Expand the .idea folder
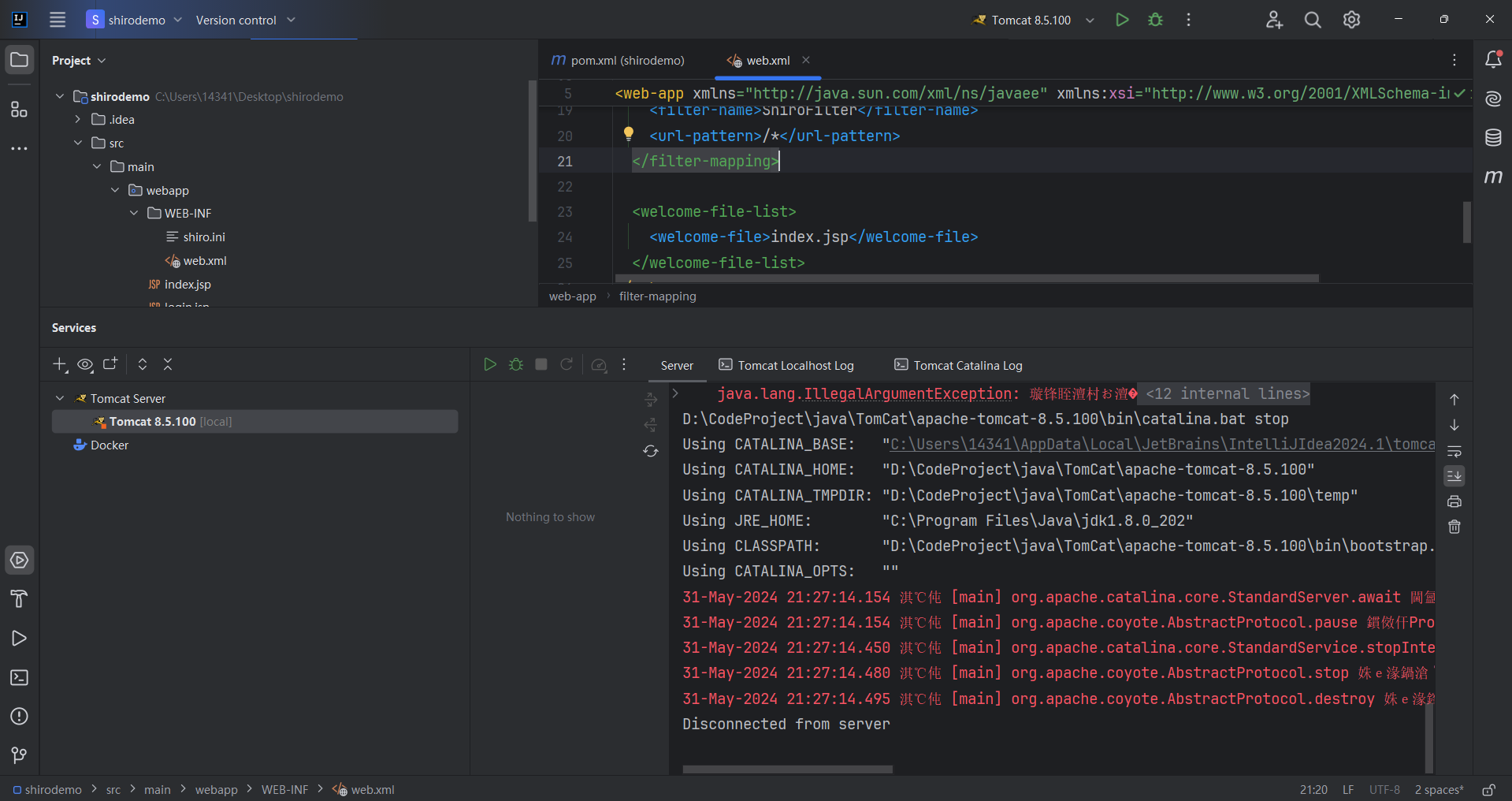The height and width of the screenshot is (801, 1512). [x=78, y=119]
